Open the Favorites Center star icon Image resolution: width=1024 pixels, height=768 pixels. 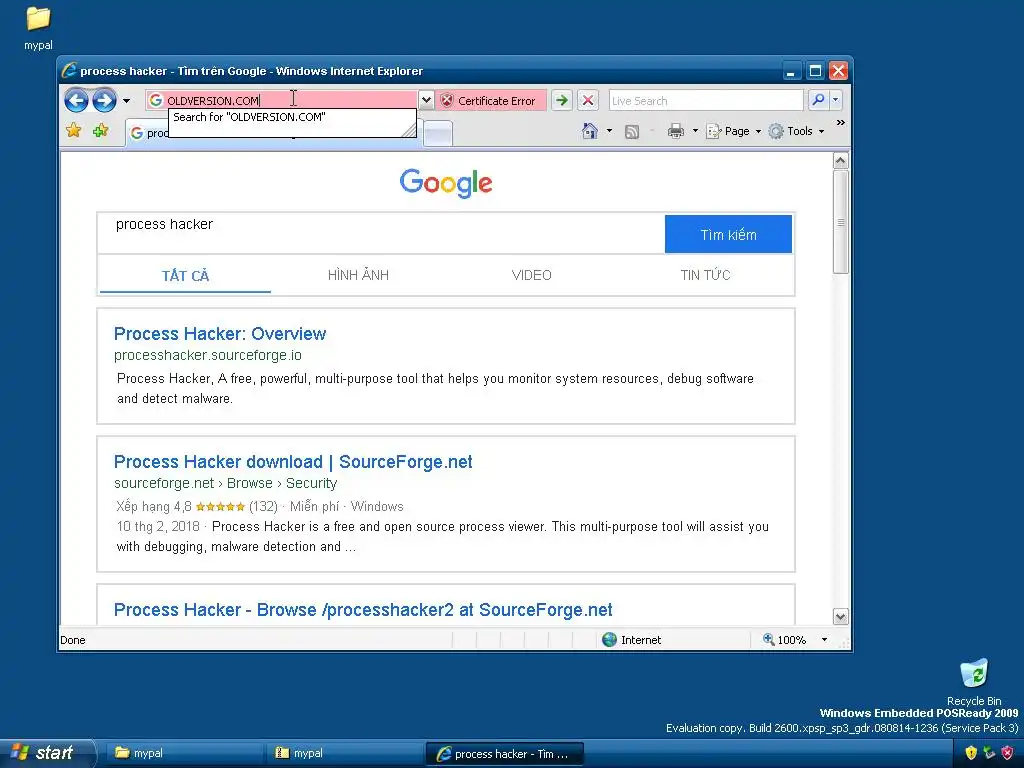[74, 131]
